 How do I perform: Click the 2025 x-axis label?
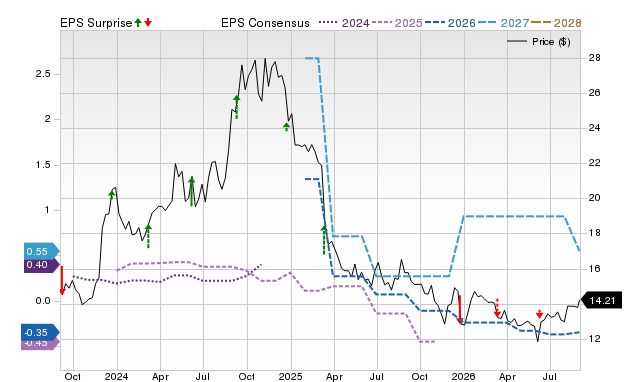tap(291, 376)
